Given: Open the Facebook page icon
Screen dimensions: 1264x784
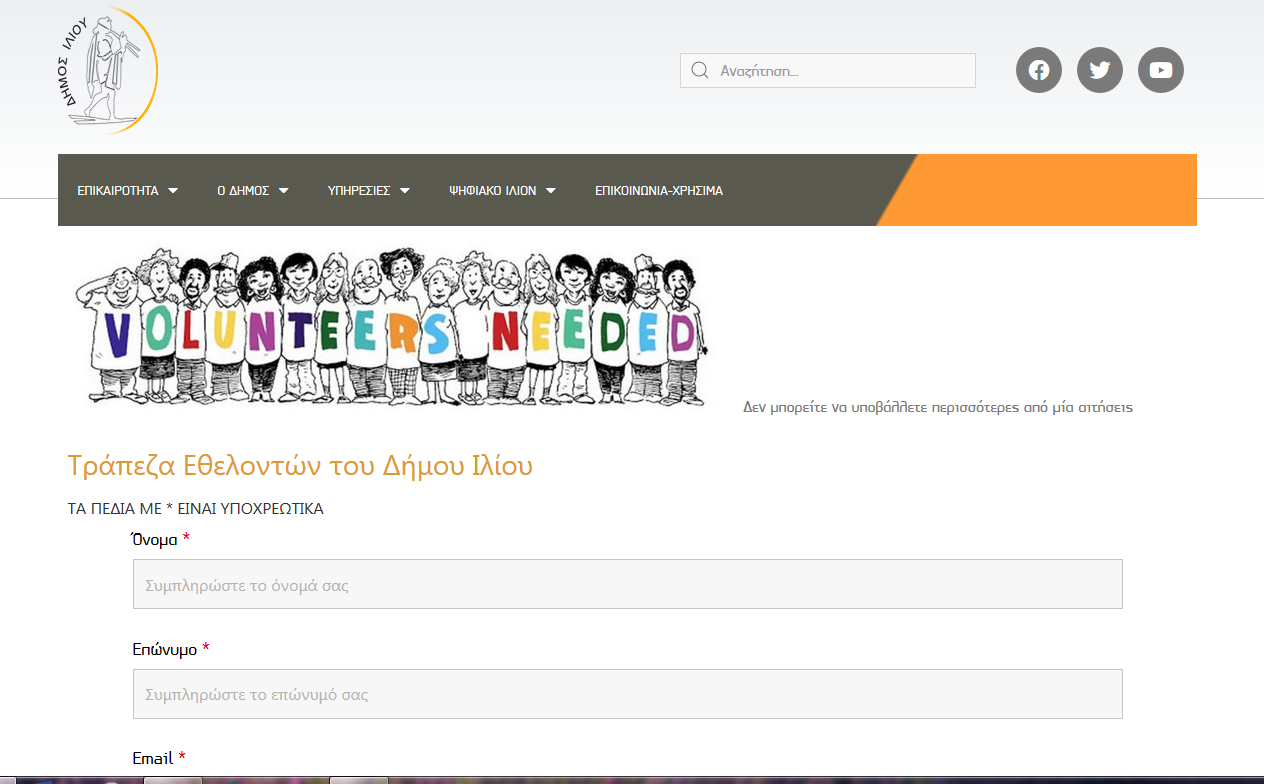Looking at the screenshot, I should click(1039, 70).
